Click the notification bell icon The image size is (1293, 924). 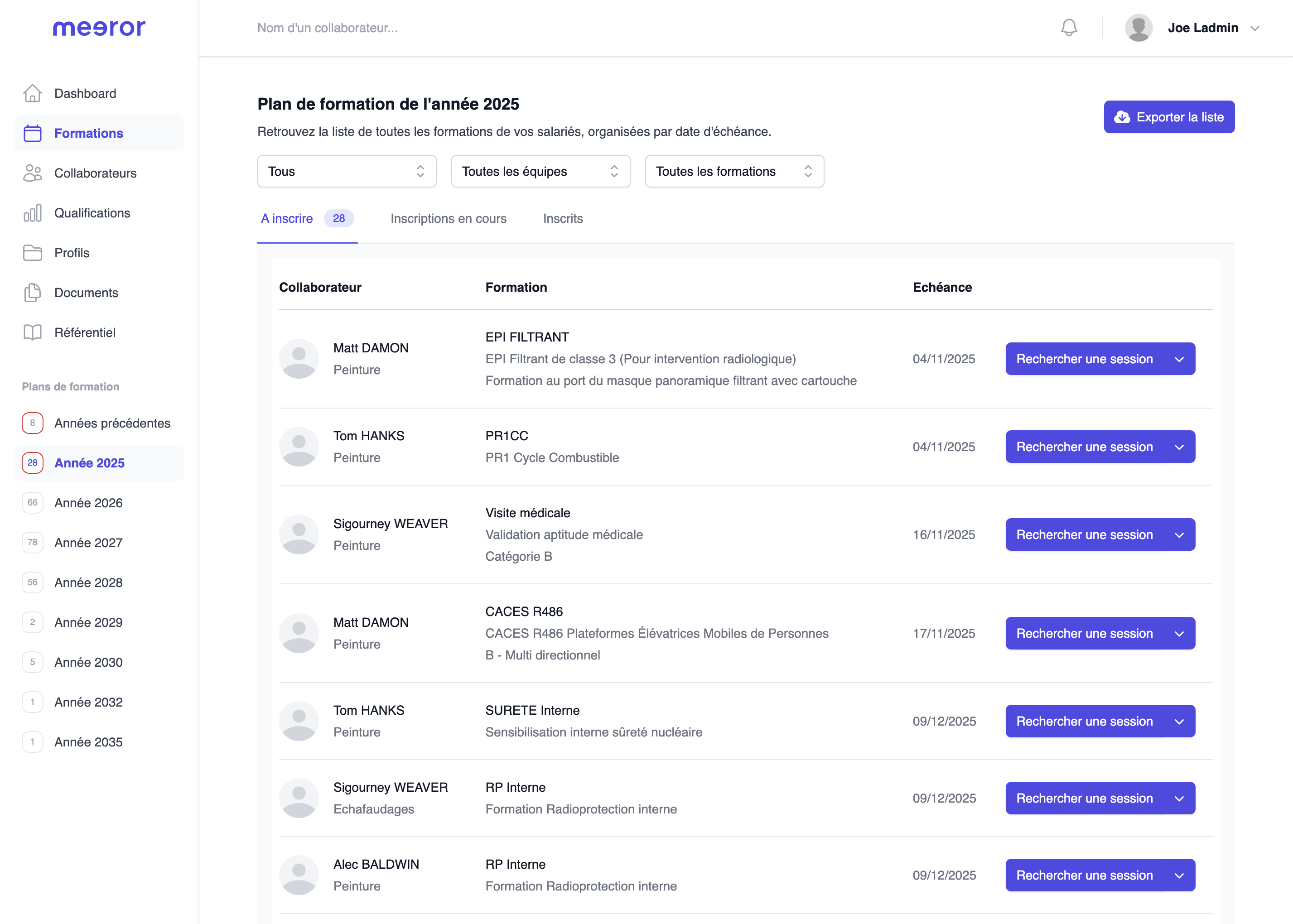tap(1069, 28)
